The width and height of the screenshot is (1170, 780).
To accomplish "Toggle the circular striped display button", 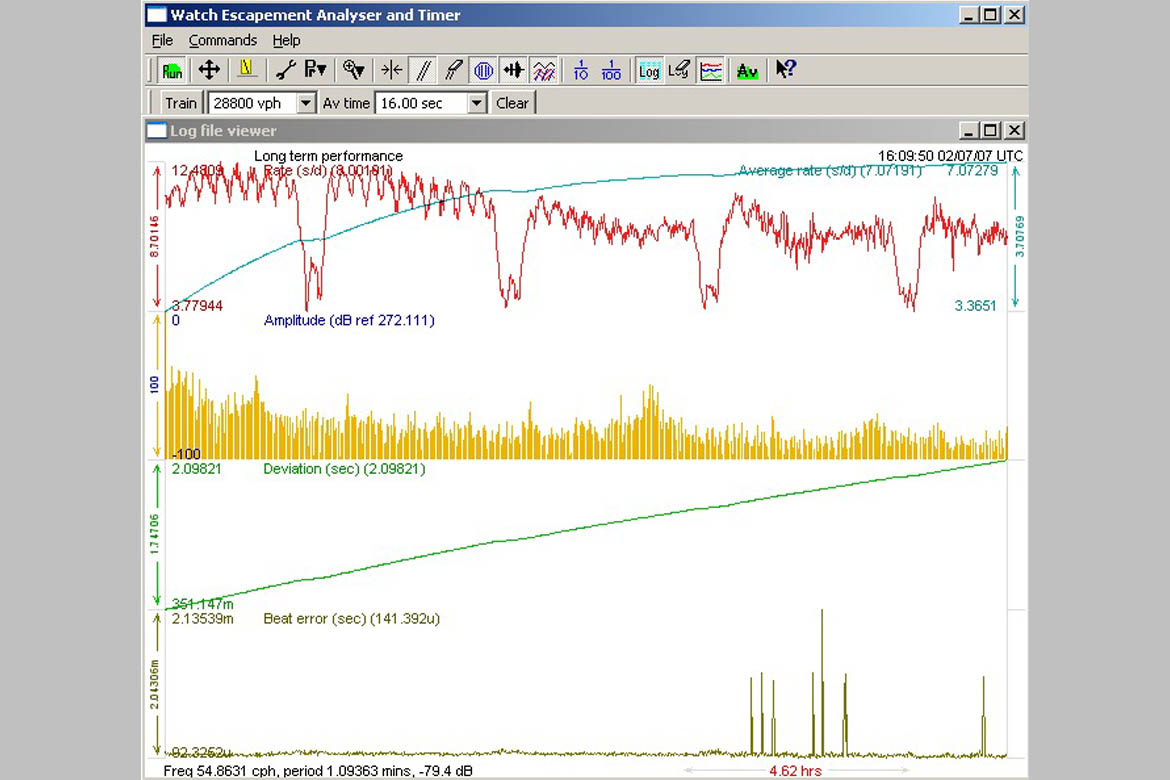I will pyautogui.click(x=483, y=70).
